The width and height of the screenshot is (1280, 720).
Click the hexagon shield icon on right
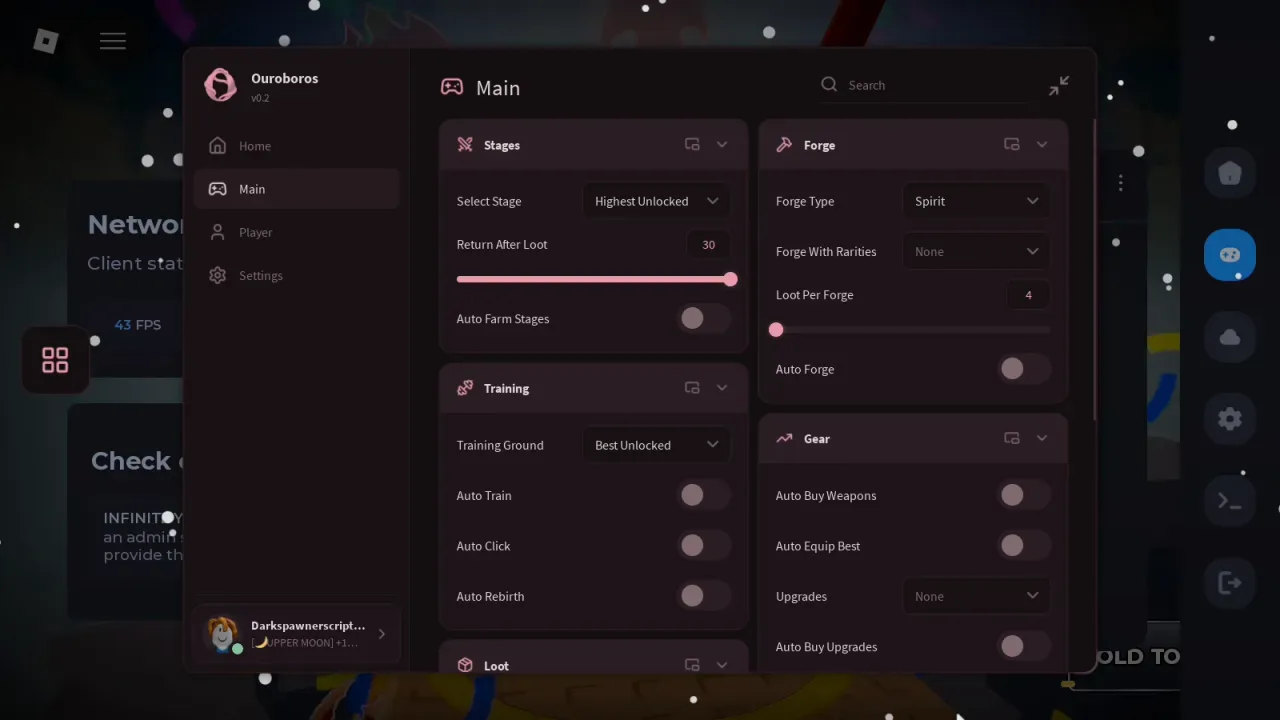point(1230,173)
